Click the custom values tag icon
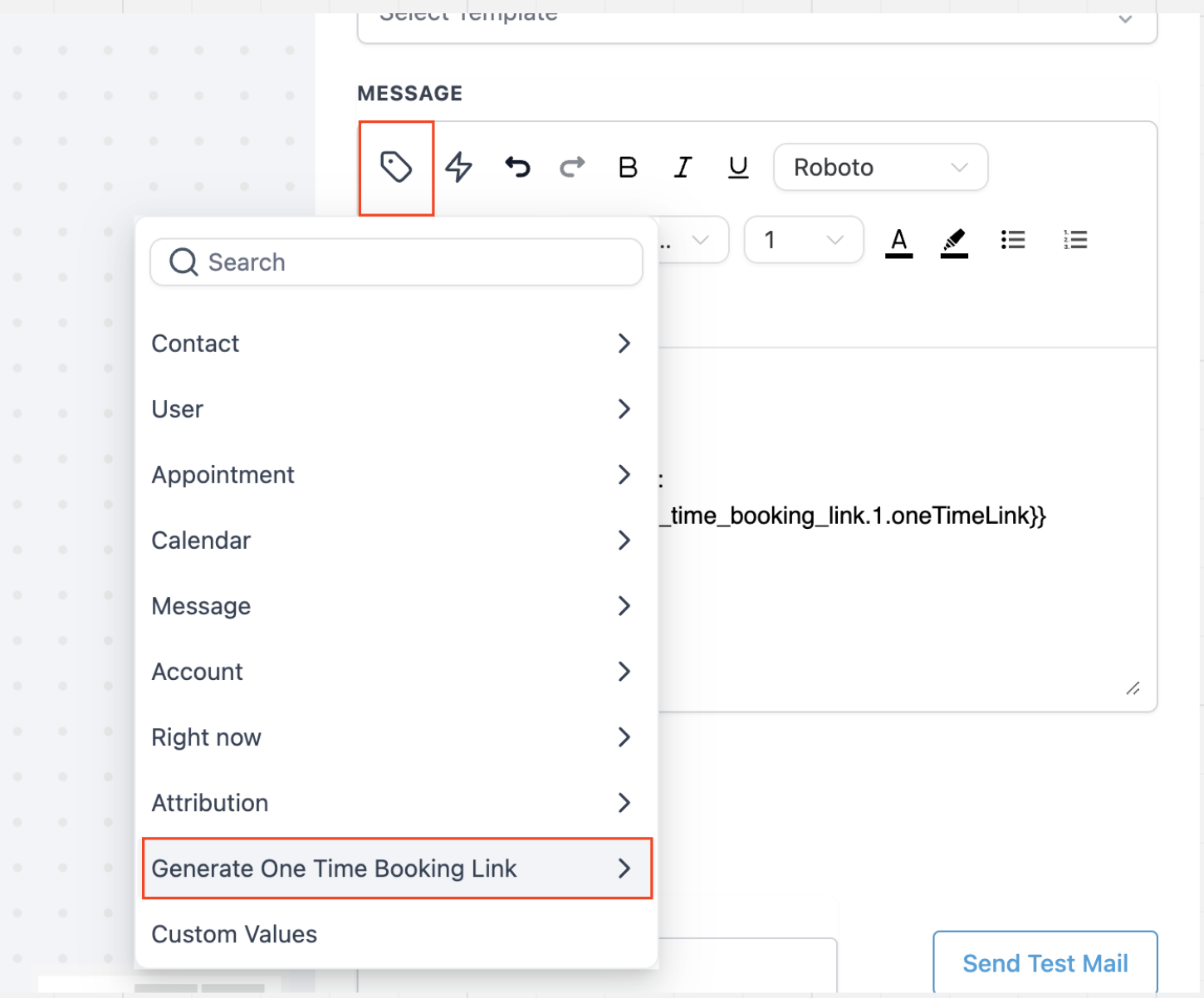Image resolution: width=1204 pixels, height=998 pixels. 396,168
